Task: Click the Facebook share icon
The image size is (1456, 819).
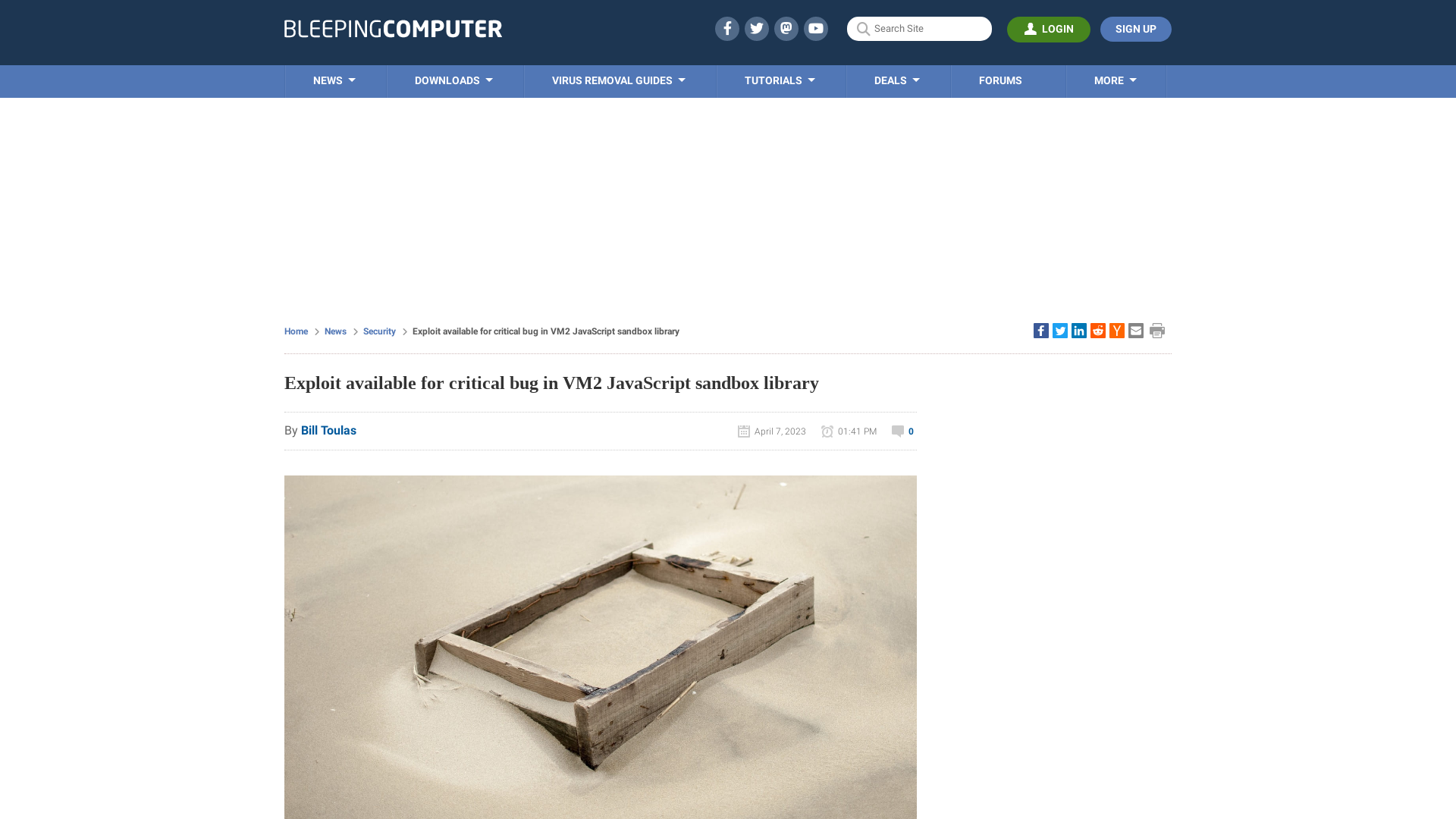Action: pyautogui.click(x=1040, y=330)
